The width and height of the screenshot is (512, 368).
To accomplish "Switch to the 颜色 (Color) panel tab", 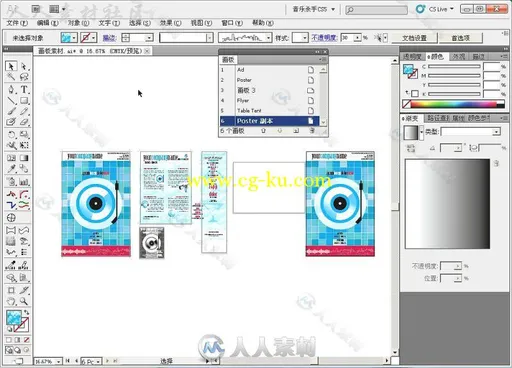I will click(436, 57).
